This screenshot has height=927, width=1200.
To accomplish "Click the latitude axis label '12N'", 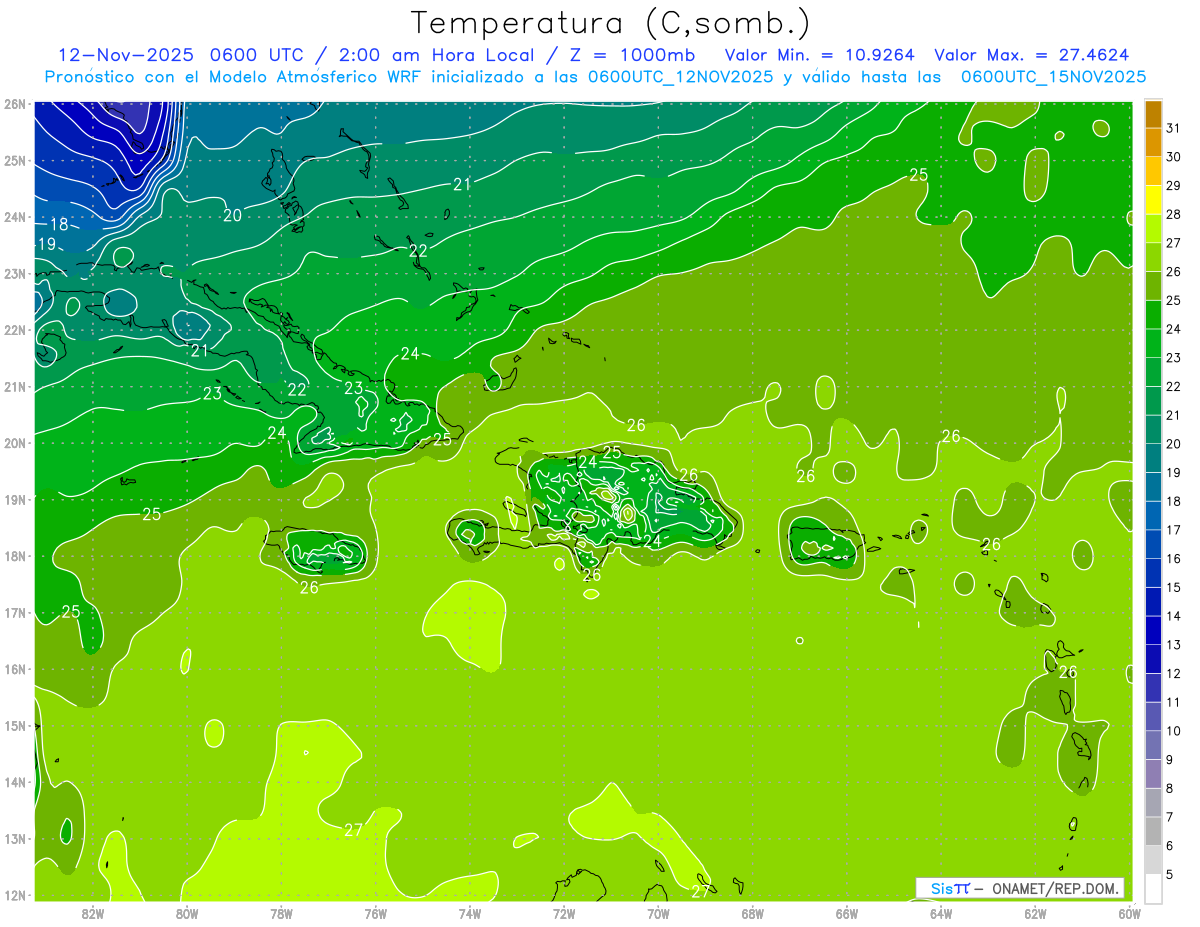I will pyautogui.click(x=14, y=895).
